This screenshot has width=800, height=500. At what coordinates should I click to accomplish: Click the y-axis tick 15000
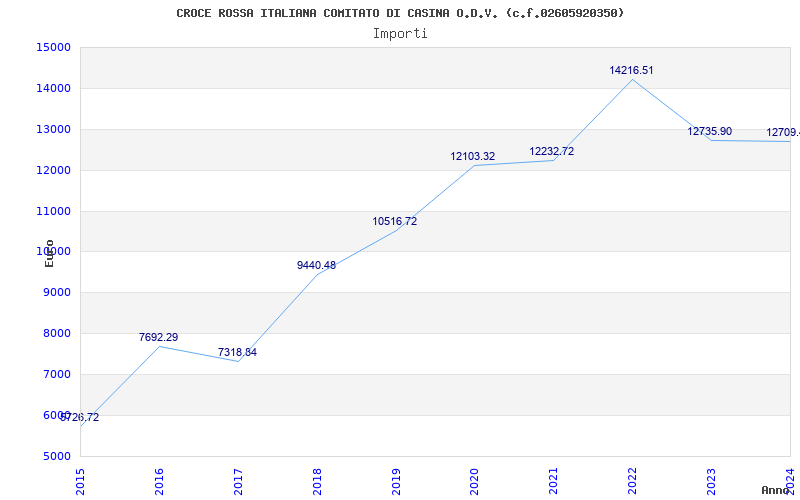pyautogui.click(x=53, y=47)
